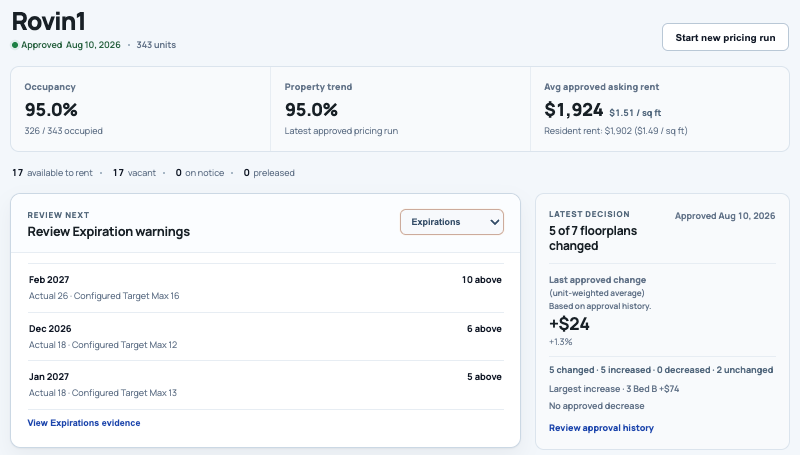This screenshot has height=455, width=800.
Task: Click 'Approved Aug 10, 2026' in Latest Decision
Action: (724, 216)
